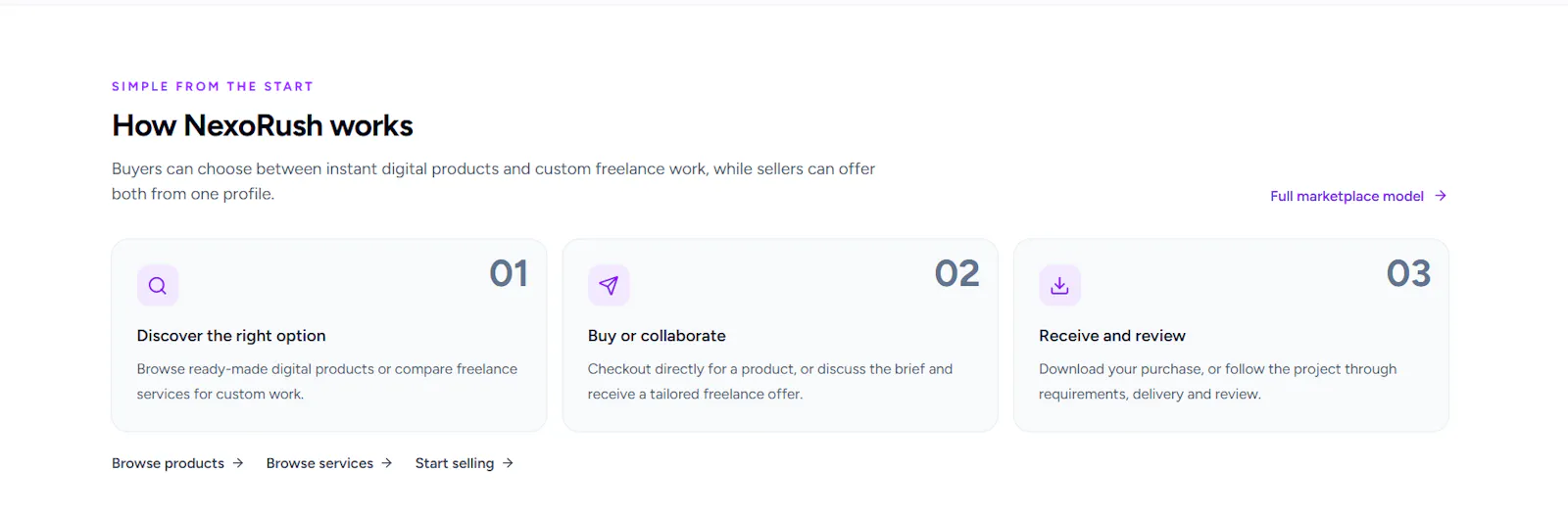Click the arrow next to Full marketplace model
This screenshot has width=1568, height=519.
click(x=1441, y=196)
